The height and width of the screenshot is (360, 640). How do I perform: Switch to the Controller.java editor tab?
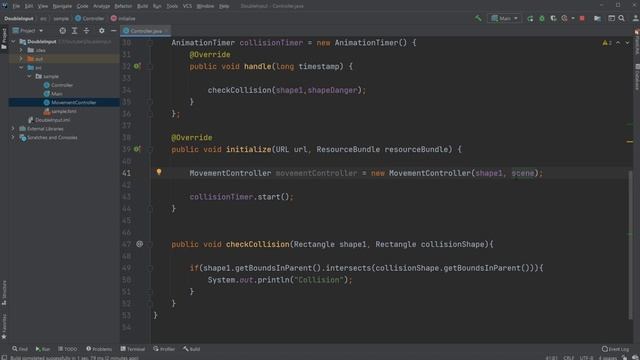click(x=146, y=31)
